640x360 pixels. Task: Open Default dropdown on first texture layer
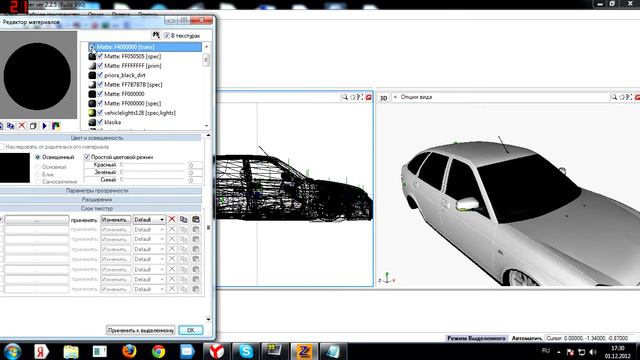point(149,220)
